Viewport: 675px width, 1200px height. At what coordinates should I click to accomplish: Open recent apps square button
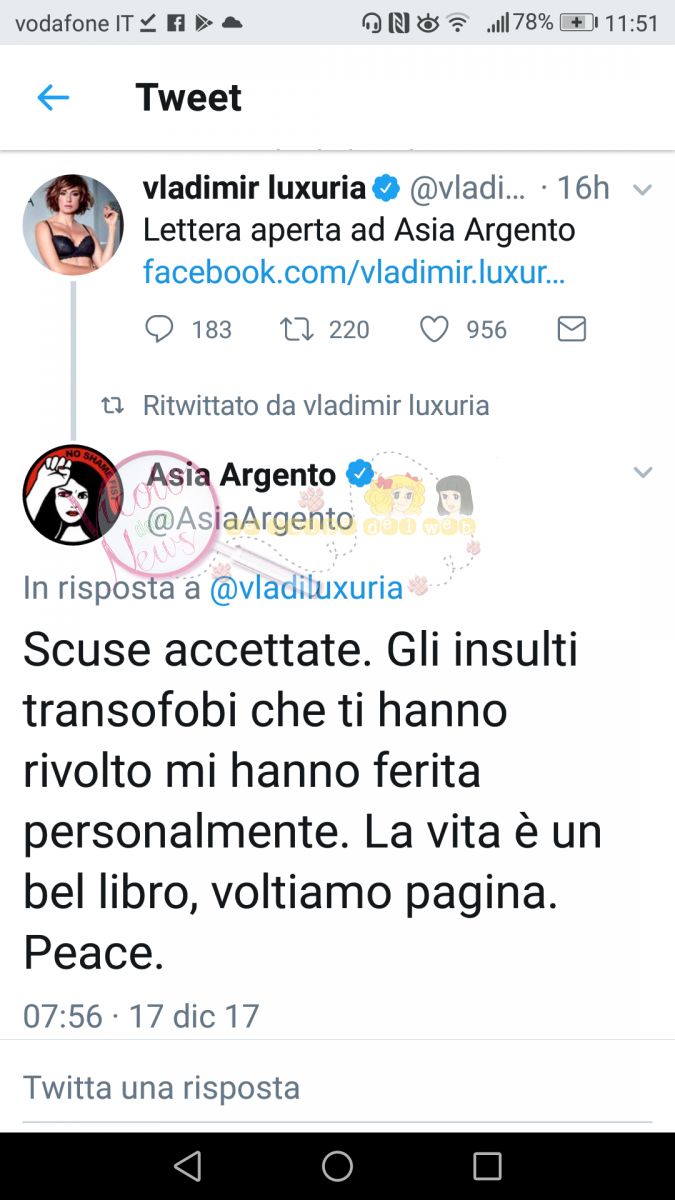487,1166
